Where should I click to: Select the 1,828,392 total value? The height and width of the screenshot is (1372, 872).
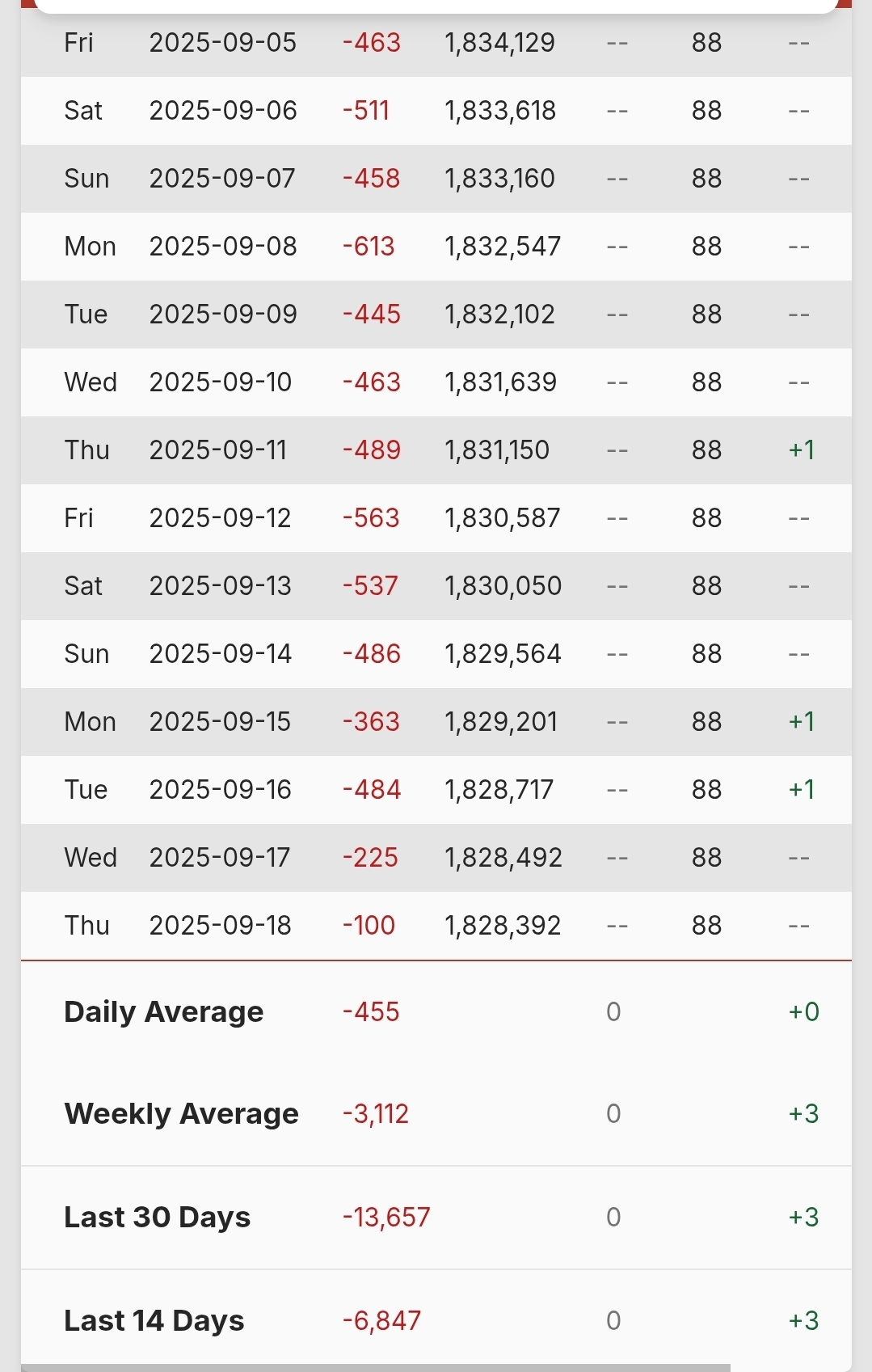click(x=503, y=926)
